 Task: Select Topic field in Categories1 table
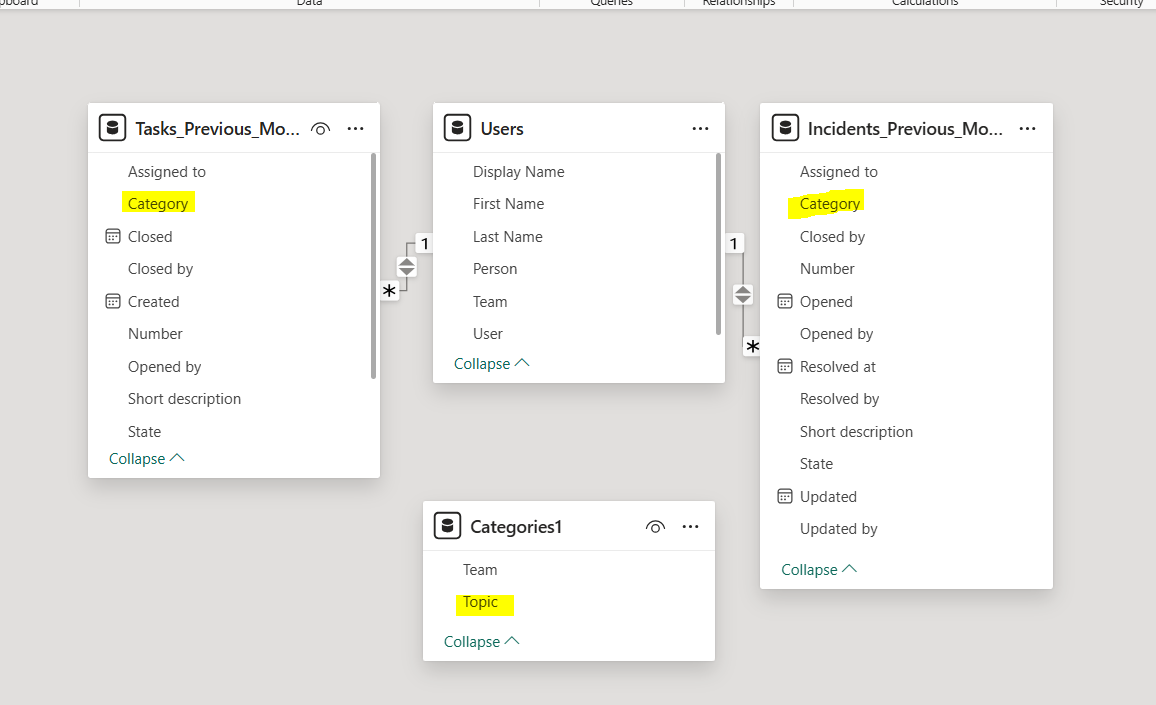pos(481,602)
